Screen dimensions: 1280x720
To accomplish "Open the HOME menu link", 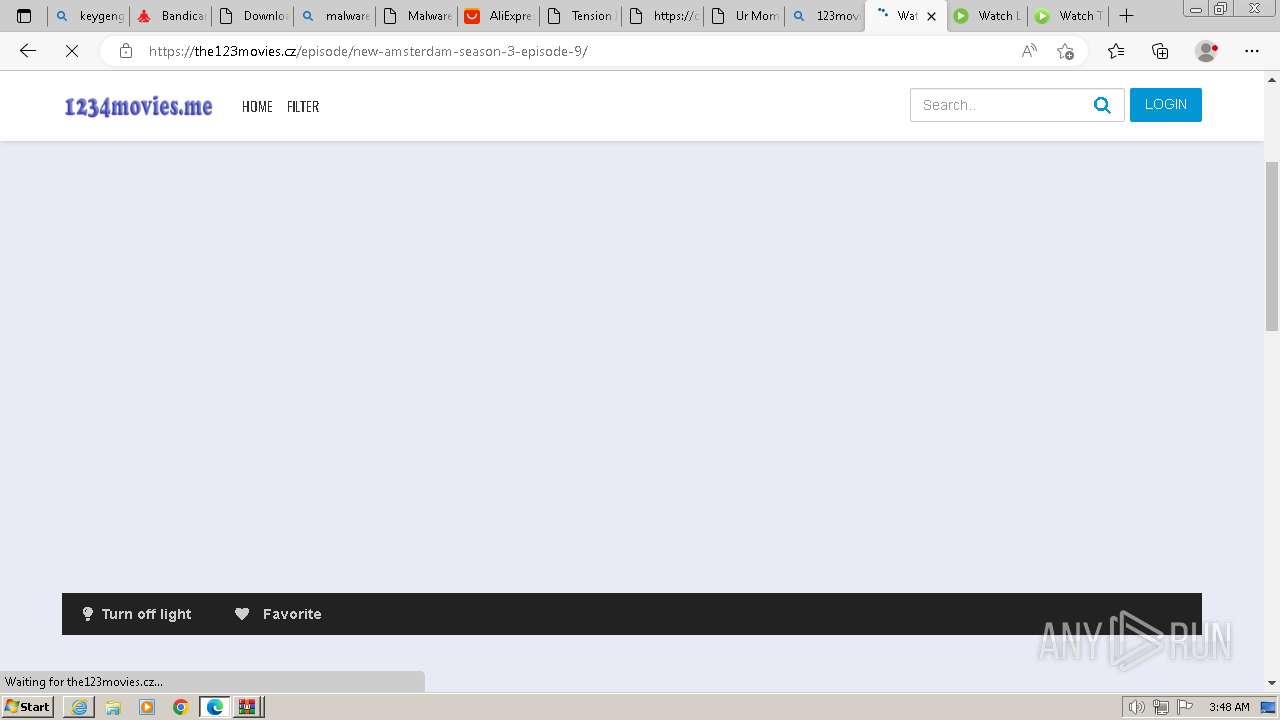I will tap(257, 107).
